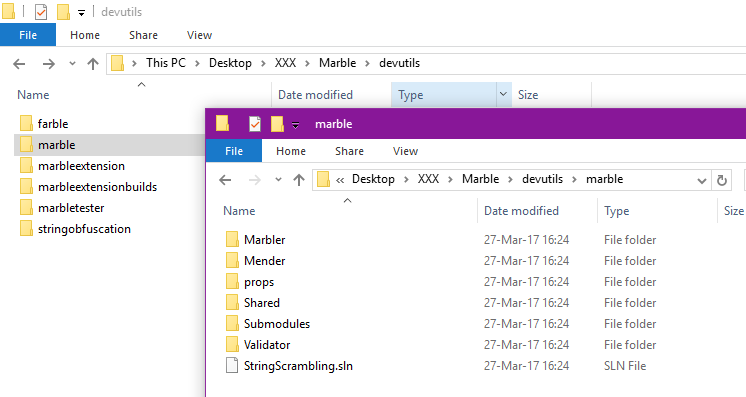This screenshot has height=397, width=746.
Task: Open recent locations dropdown in devutils window
Action: coord(72,63)
